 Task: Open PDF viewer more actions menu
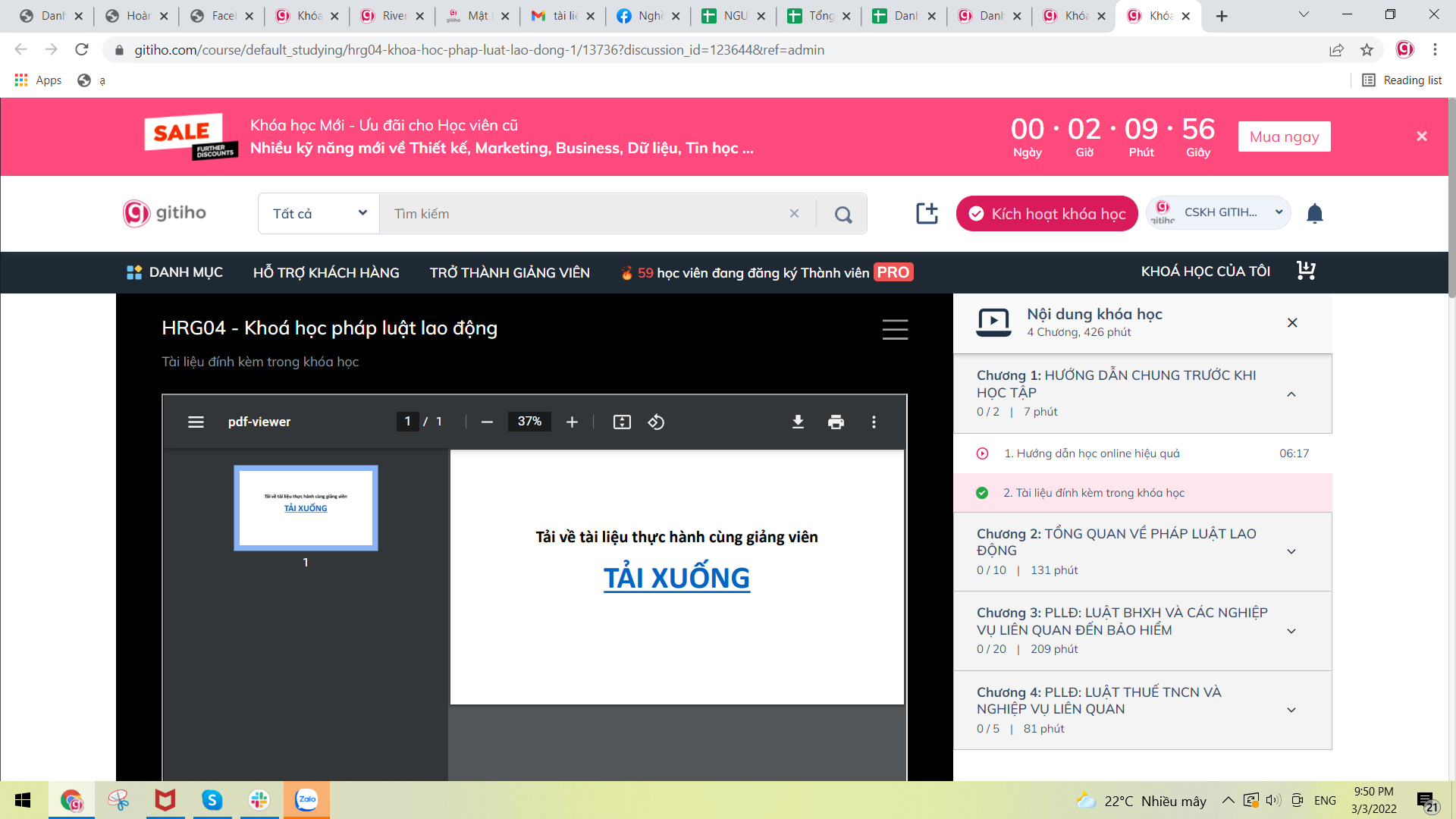point(874,422)
